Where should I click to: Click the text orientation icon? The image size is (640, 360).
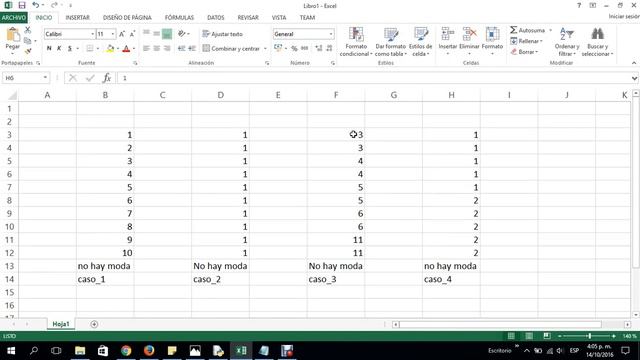182,34
